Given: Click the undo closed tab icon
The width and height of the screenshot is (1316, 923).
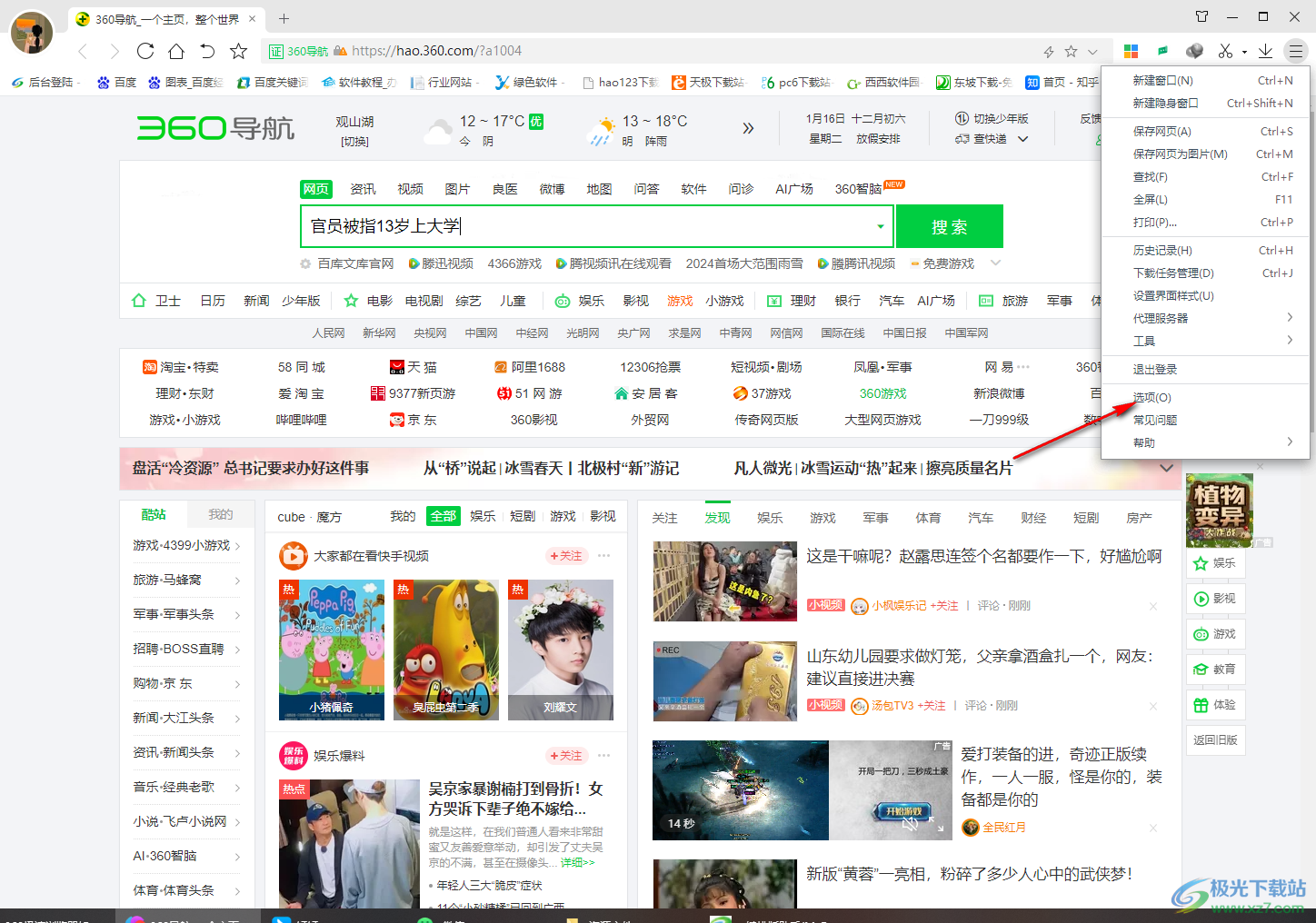Looking at the screenshot, I should (x=207, y=51).
